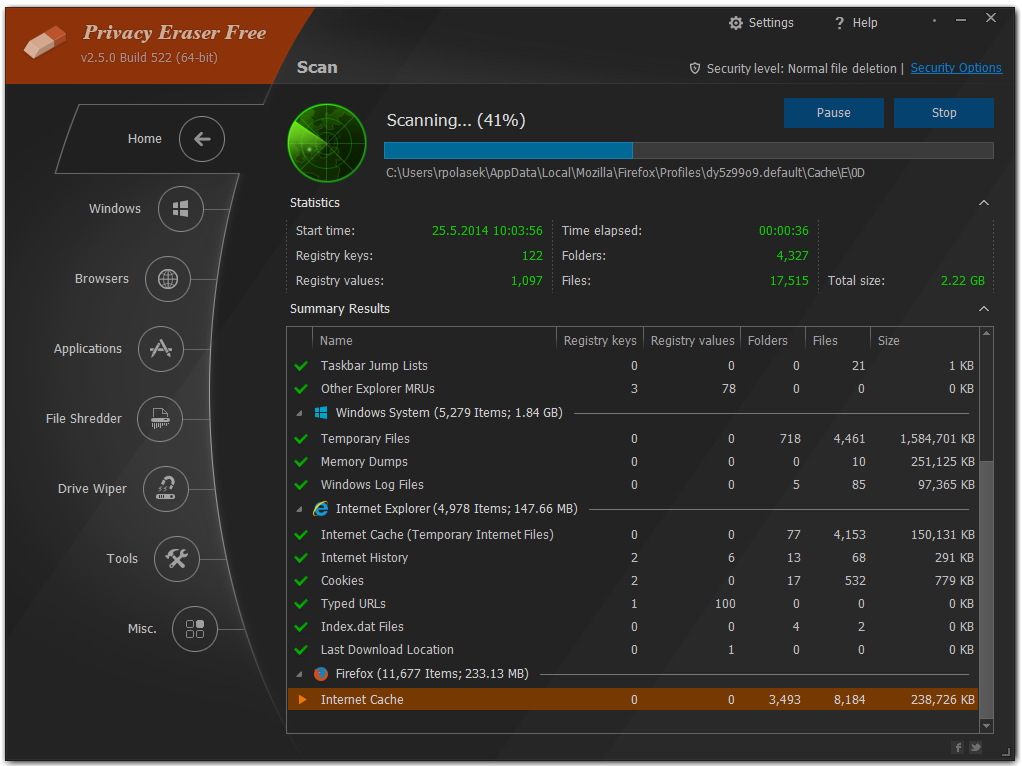Click the Internet Explorer logo icon
Image resolution: width=1022 pixels, height=766 pixels.
pyautogui.click(x=321, y=508)
